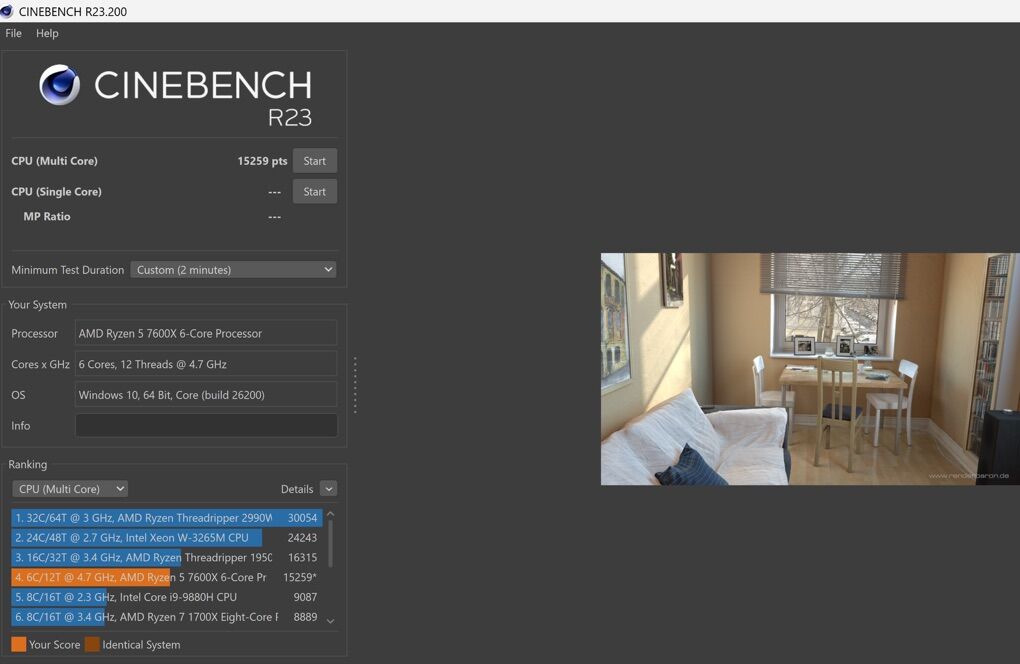Screen dimensions: 1020x664
Task: Click the rendered room preview image
Action: coord(810,368)
